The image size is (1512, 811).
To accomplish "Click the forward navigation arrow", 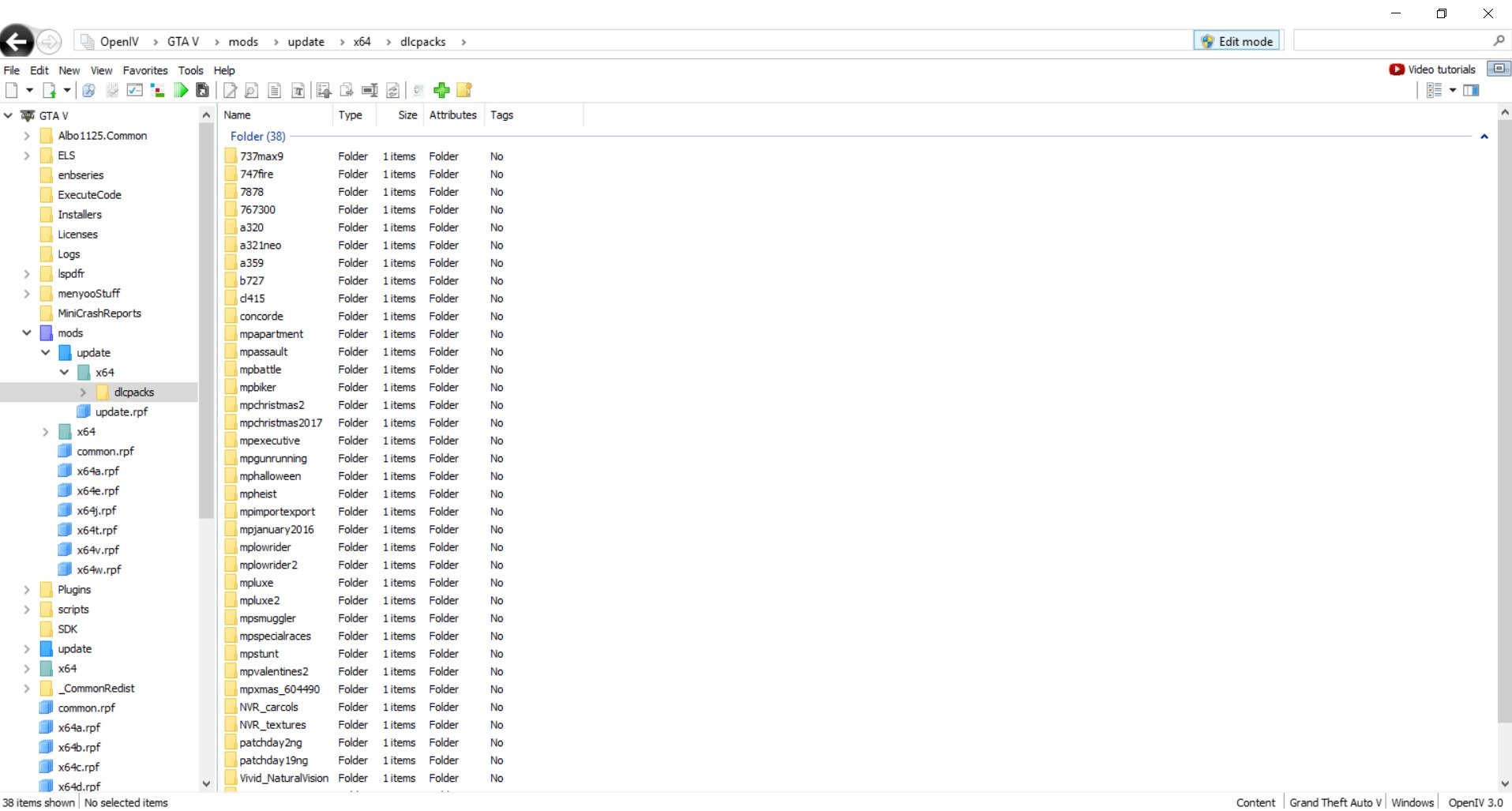I will [49, 42].
